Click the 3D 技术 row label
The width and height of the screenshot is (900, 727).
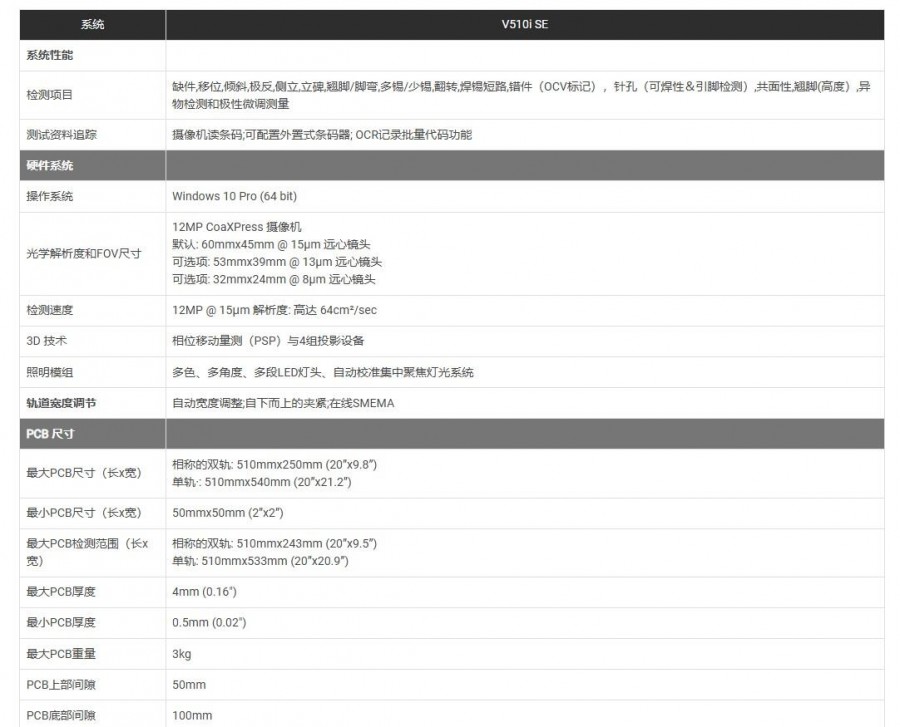pos(47,341)
